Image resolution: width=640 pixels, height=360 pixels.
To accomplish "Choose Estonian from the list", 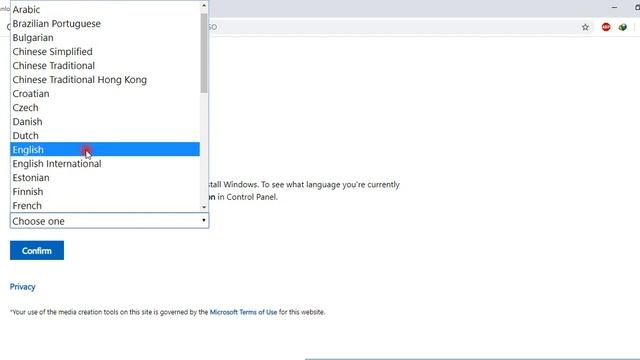I will (105, 178).
